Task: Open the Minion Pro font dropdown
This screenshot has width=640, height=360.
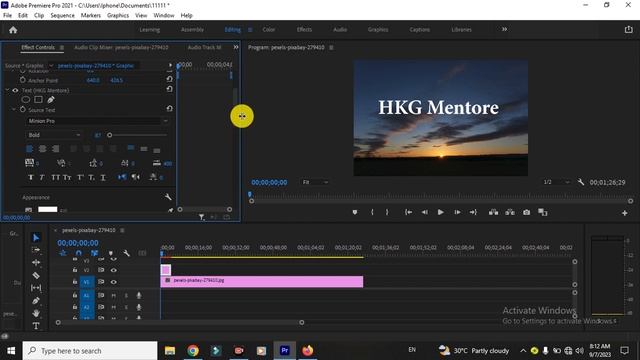Action: [x=97, y=121]
